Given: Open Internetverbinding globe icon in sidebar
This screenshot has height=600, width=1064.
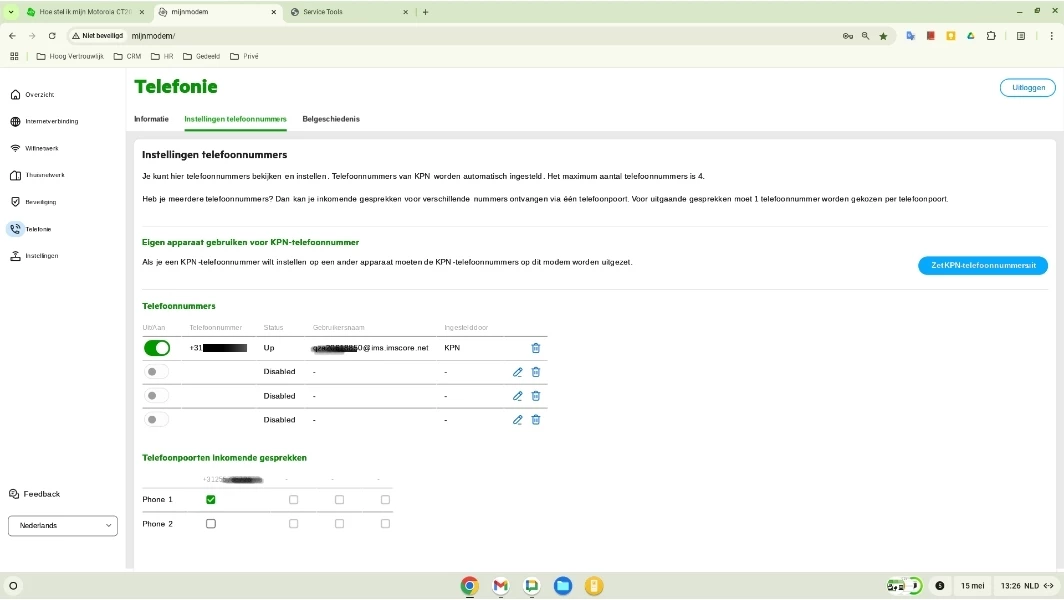Looking at the screenshot, I should coord(16,121).
